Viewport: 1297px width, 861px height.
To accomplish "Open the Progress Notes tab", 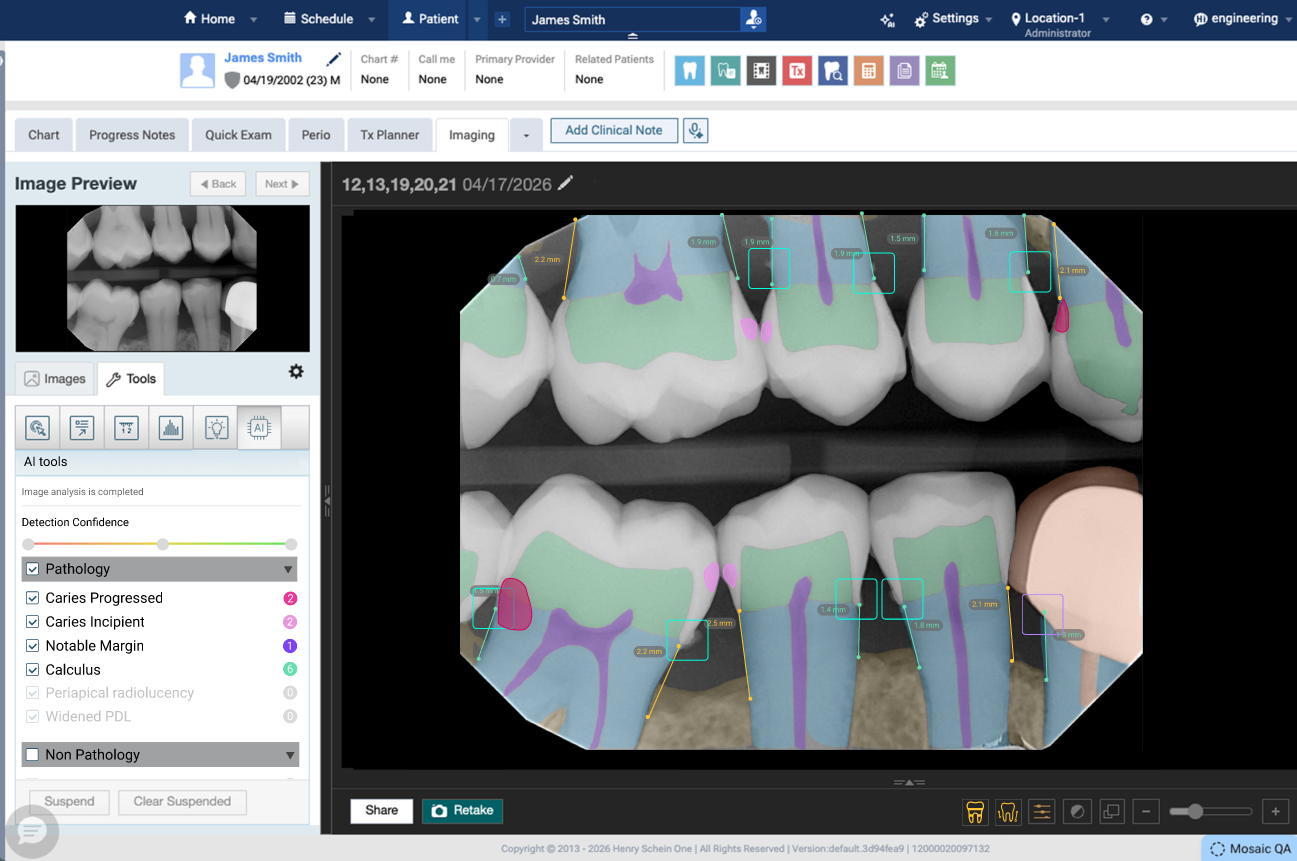I will (132, 135).
